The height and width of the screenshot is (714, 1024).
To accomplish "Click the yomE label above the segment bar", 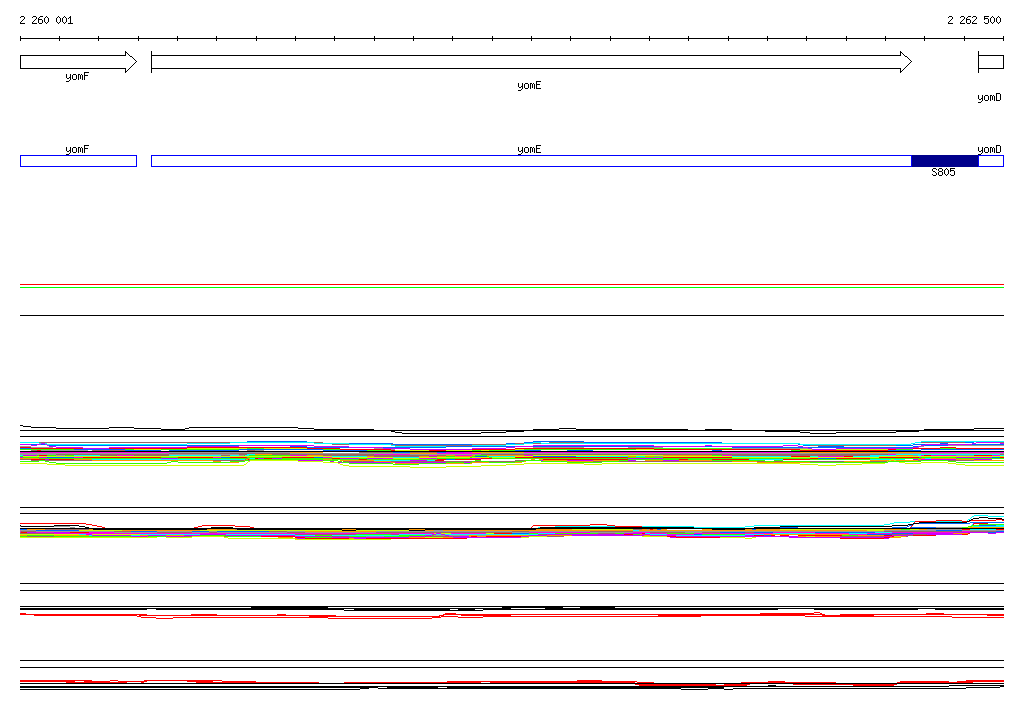I will [529, 149].
